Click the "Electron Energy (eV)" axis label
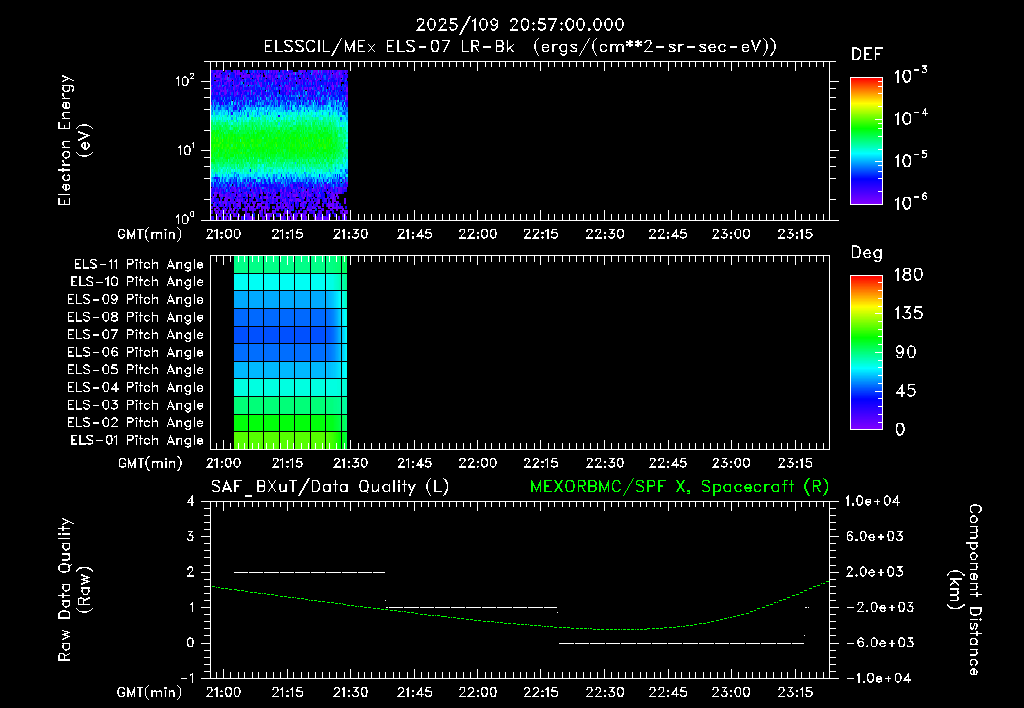Viewport: 1024px width, 708px height. pyautogui.click(x=74, y=140)
